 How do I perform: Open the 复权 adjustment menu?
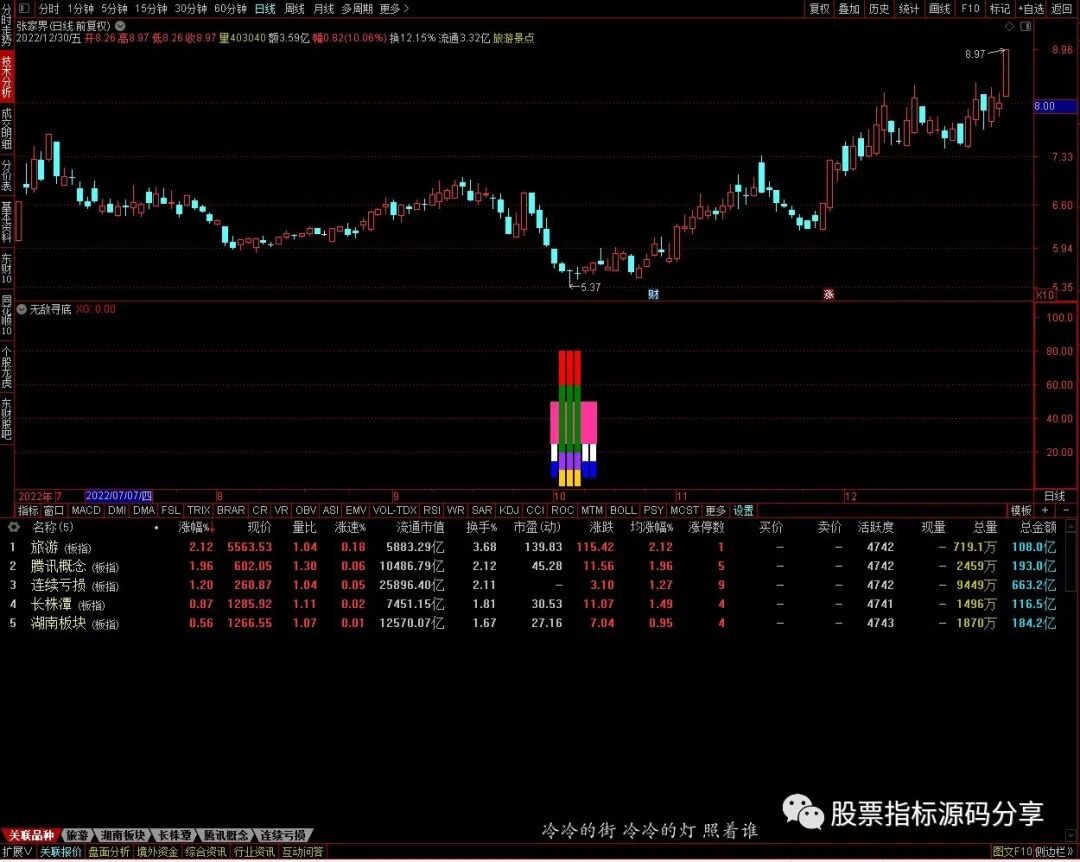tap(819, 9)
